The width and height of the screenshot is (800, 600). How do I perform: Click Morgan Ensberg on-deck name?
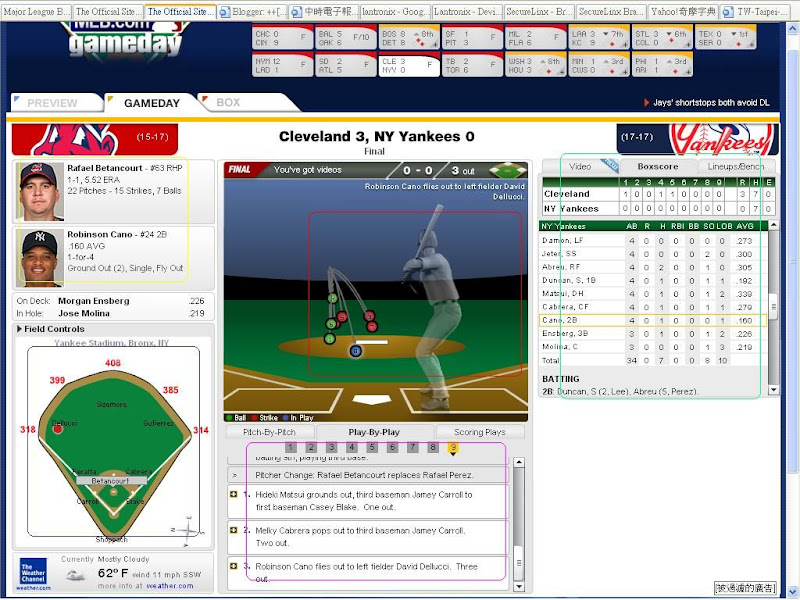(93, 301)
